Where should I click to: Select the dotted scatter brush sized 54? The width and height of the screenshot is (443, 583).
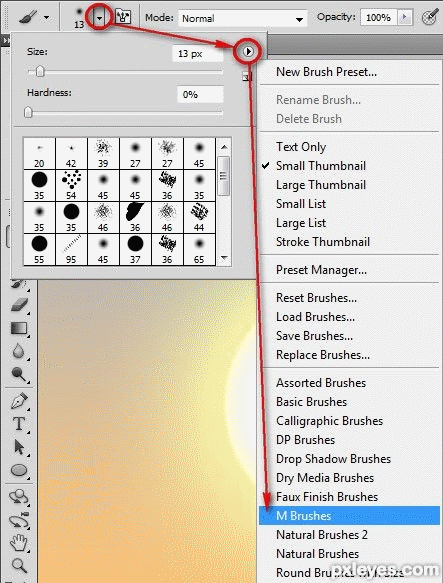71,186
